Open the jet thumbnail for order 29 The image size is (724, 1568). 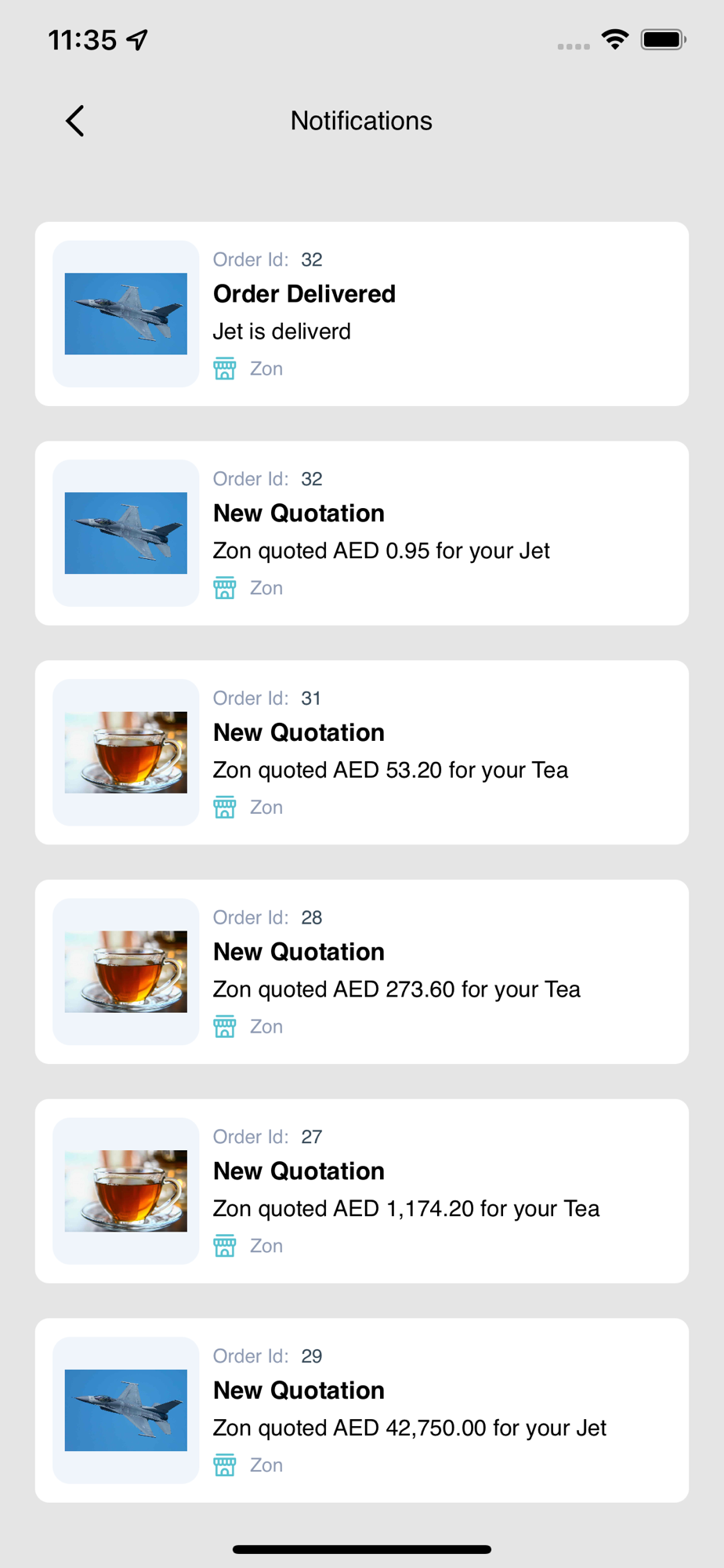click(x=126, y=1410)
